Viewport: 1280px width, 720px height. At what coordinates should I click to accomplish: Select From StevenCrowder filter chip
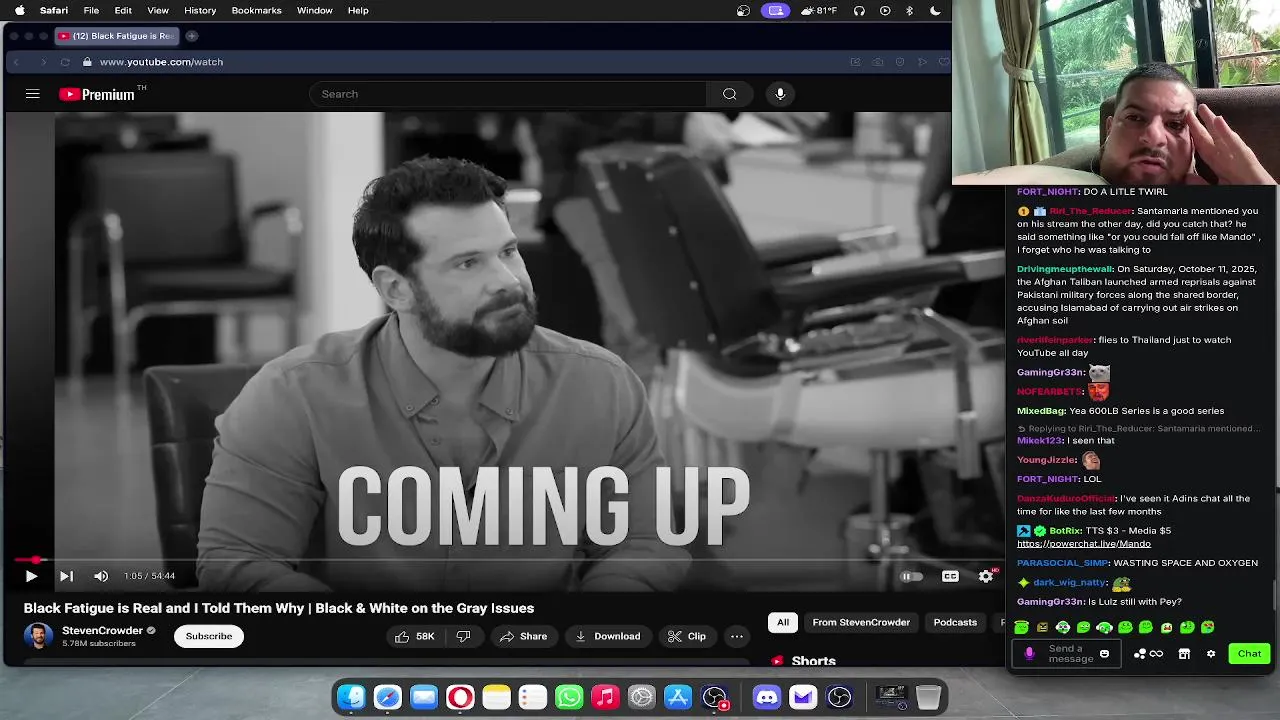(x=861, y=622)
